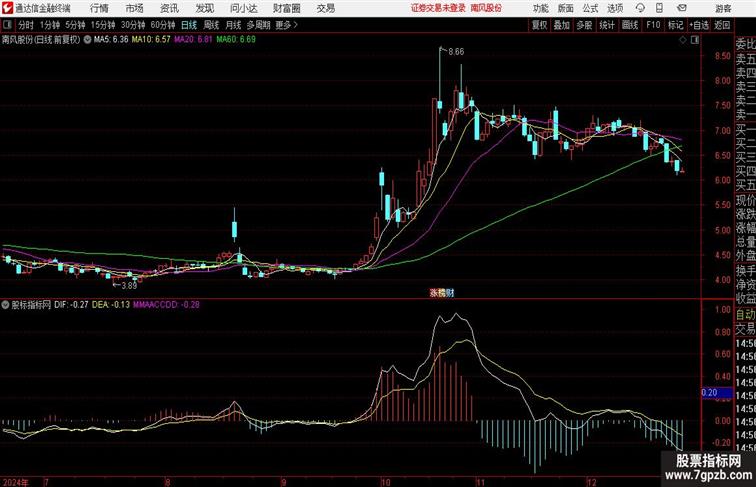
Task: Switch to 30分钟 period
Action: (x=133, y=25)
